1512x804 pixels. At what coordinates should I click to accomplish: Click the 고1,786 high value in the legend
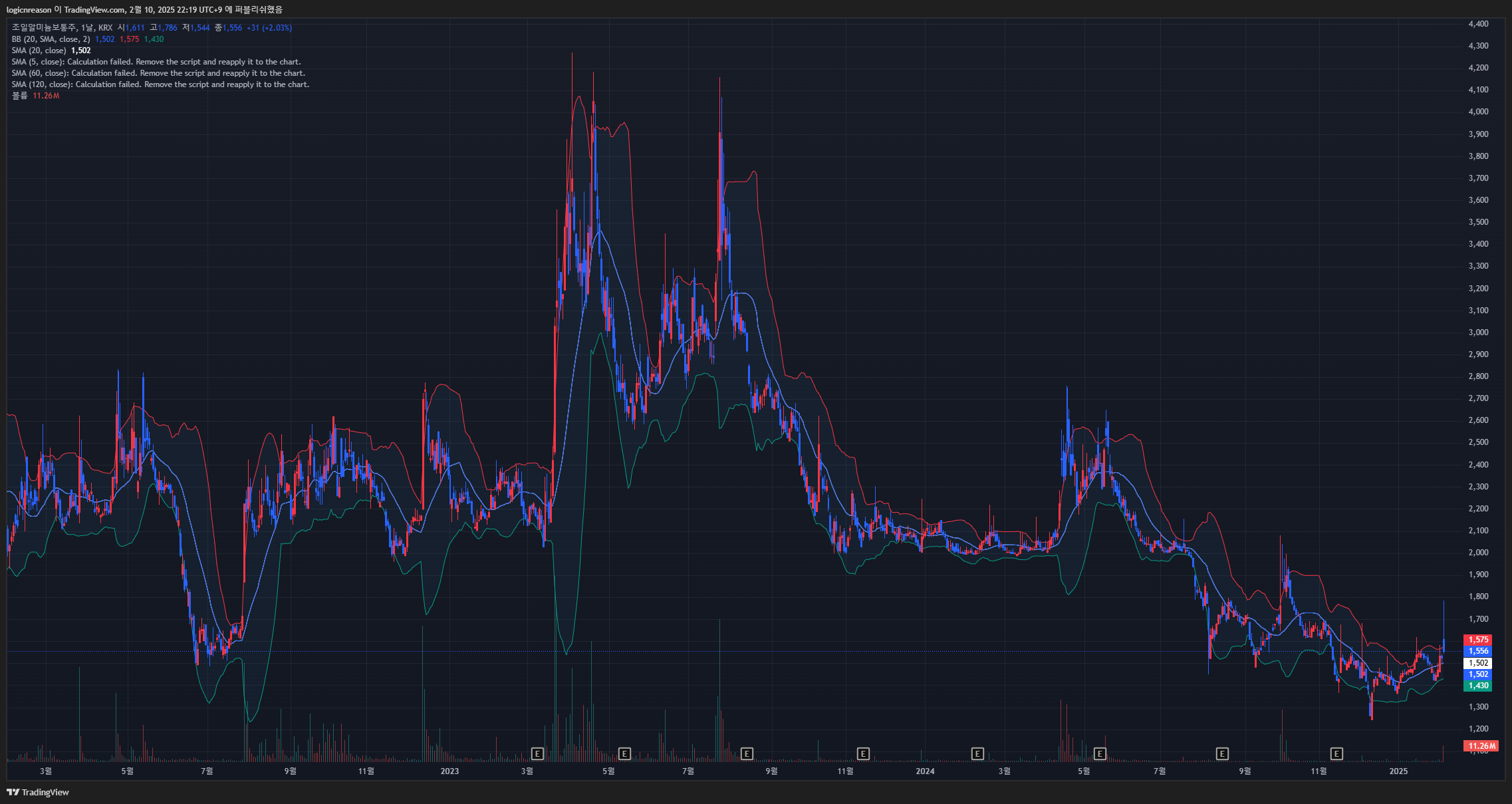click(x=164, y=28)
